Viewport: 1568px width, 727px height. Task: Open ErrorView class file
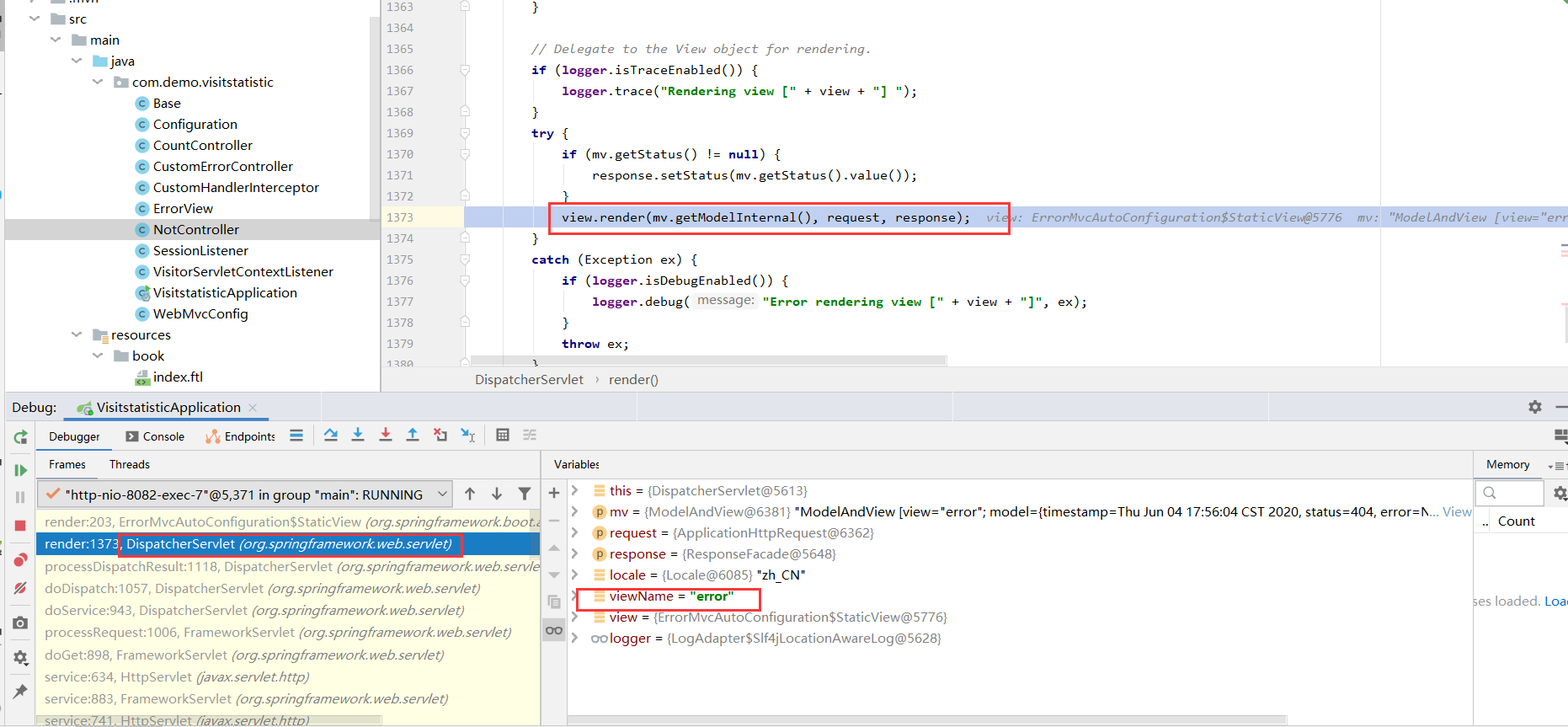coord(183,208)
